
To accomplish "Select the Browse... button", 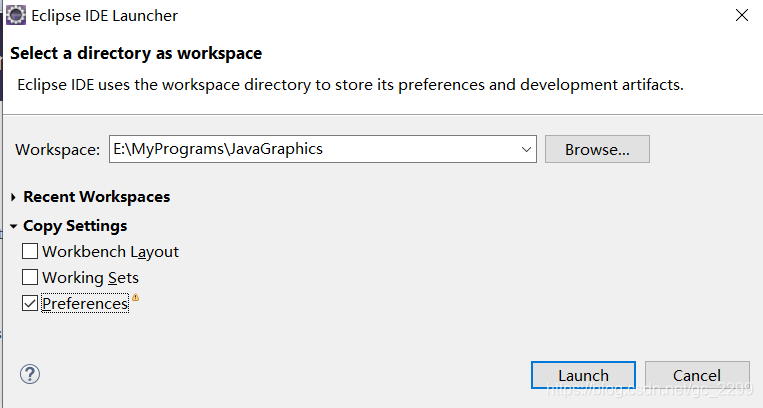I will (x=597, y=149).
